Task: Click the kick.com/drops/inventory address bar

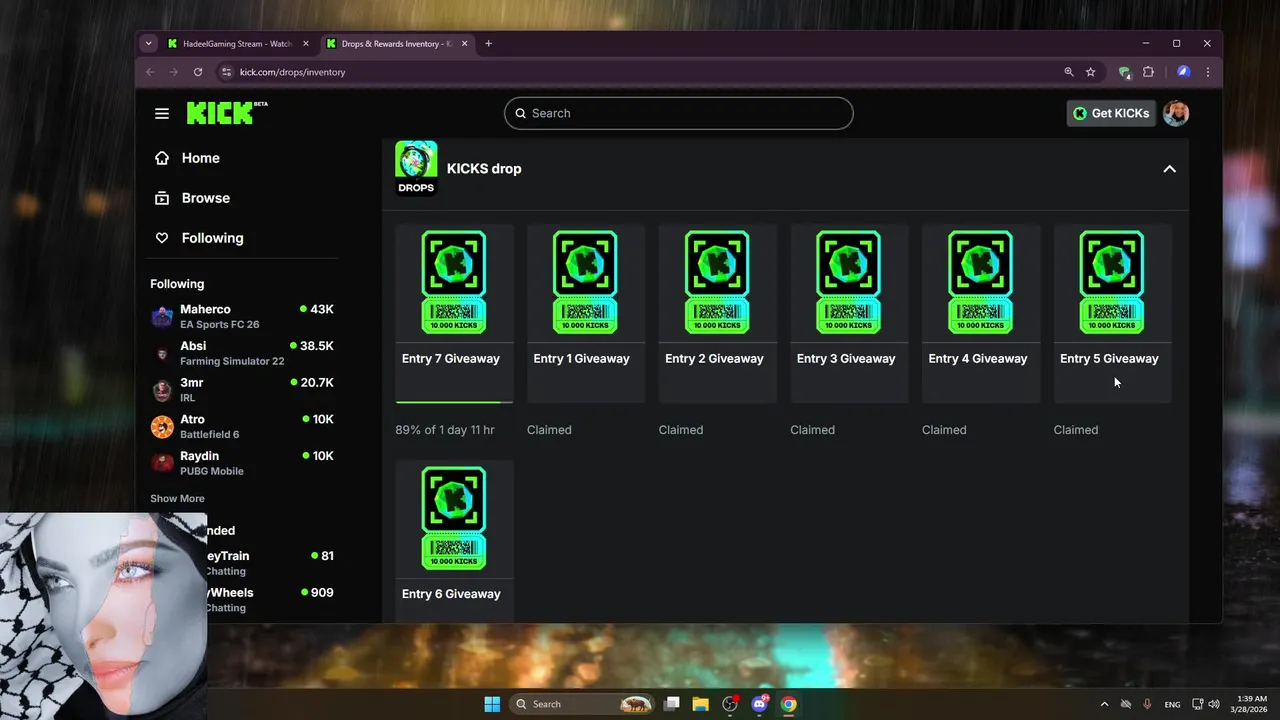Action: pos(640,72)
